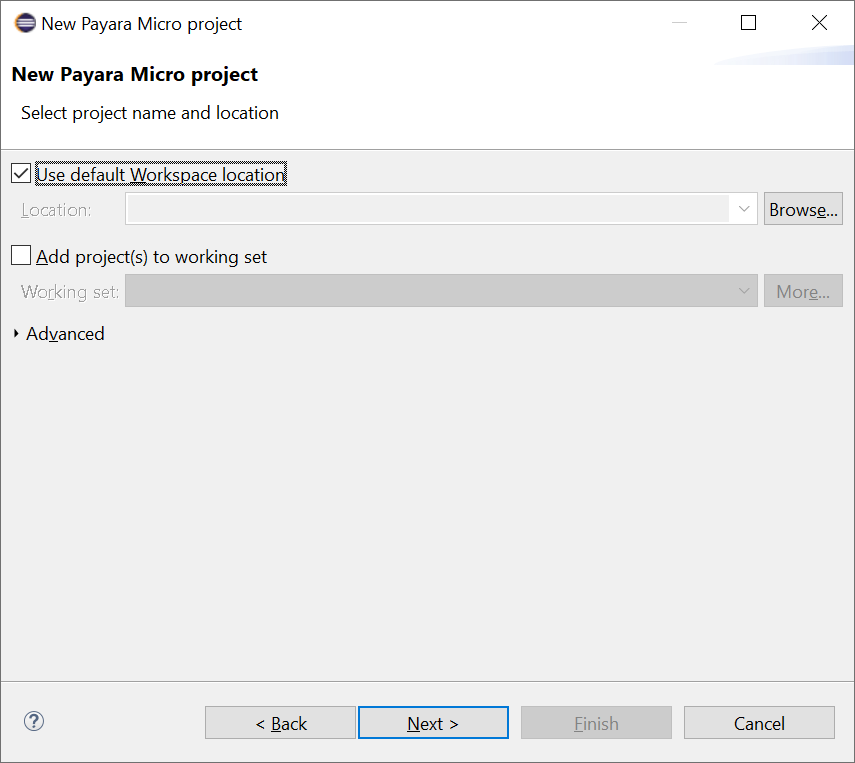This screenshot has height=763, width=855.
Task: Expand the Advanced section triangle
Action: tap(16, 334)
